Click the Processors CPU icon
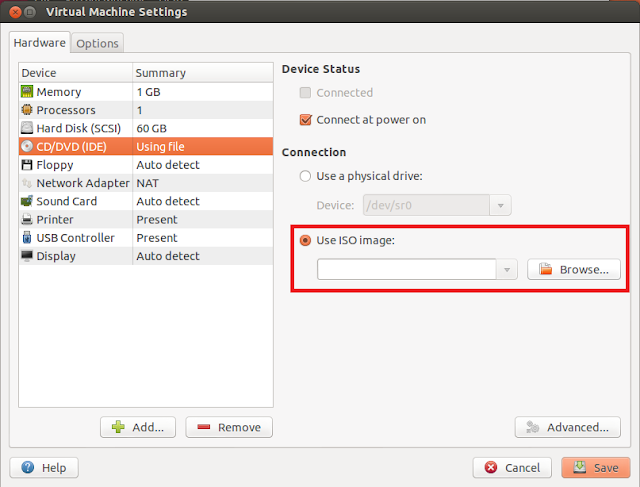The image size is (640, 487). 27,110
